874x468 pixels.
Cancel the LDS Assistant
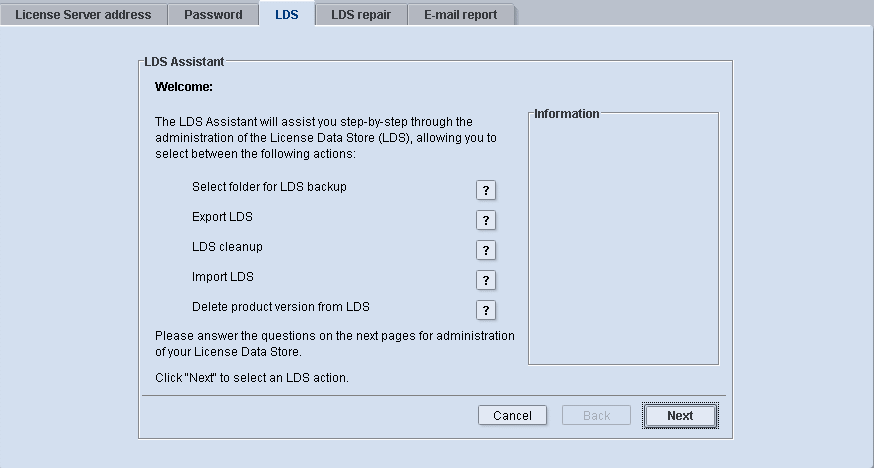[512, 416]
